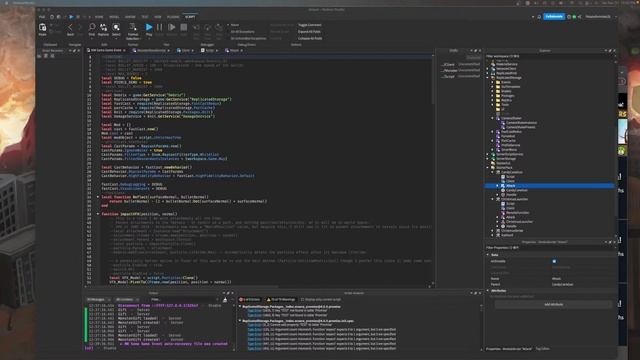Click the Filter workspace search field
Screen dimensions: 640x360
click(x=549, y=56)
